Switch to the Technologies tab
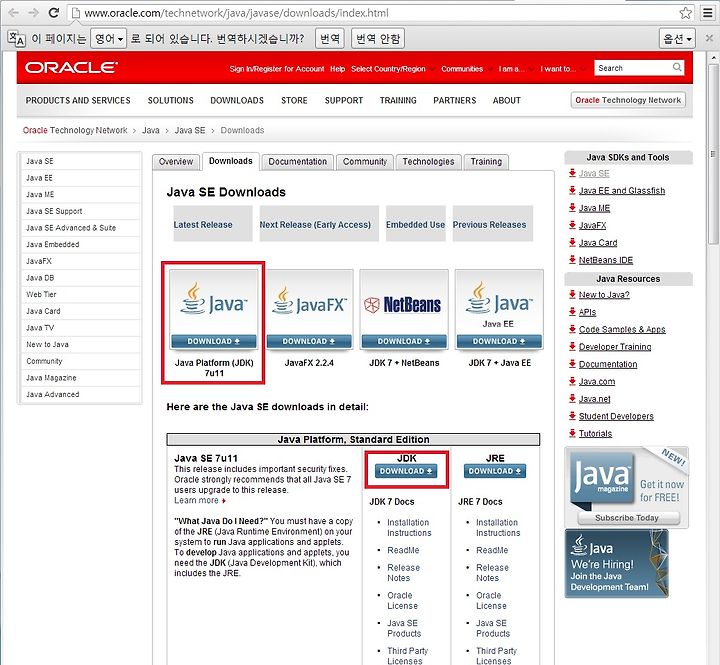The image size is (720, 665). coord(428,162)
